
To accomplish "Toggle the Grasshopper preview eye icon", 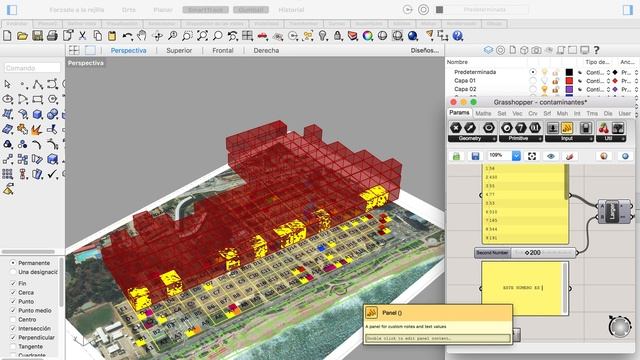I will point(551,156).
